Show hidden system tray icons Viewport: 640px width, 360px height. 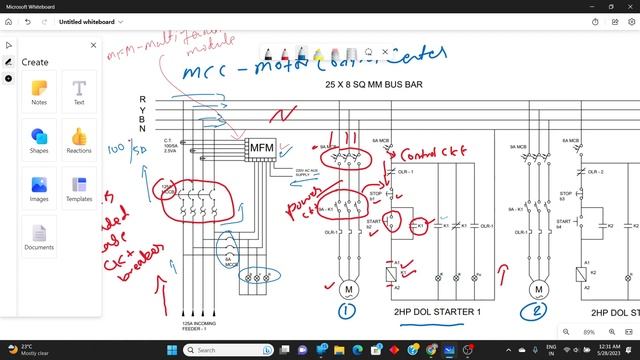coord(509,350)
